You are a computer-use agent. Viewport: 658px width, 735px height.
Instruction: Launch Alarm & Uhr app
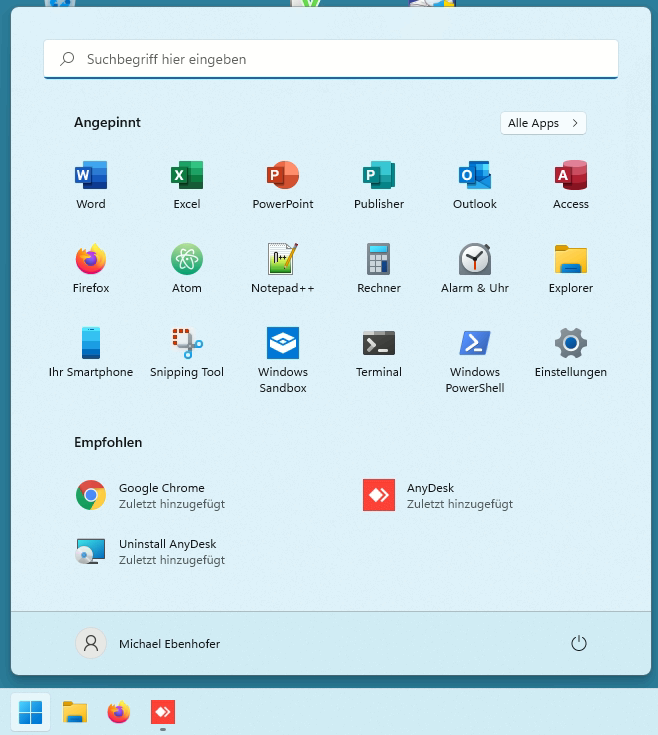[475, 269]
